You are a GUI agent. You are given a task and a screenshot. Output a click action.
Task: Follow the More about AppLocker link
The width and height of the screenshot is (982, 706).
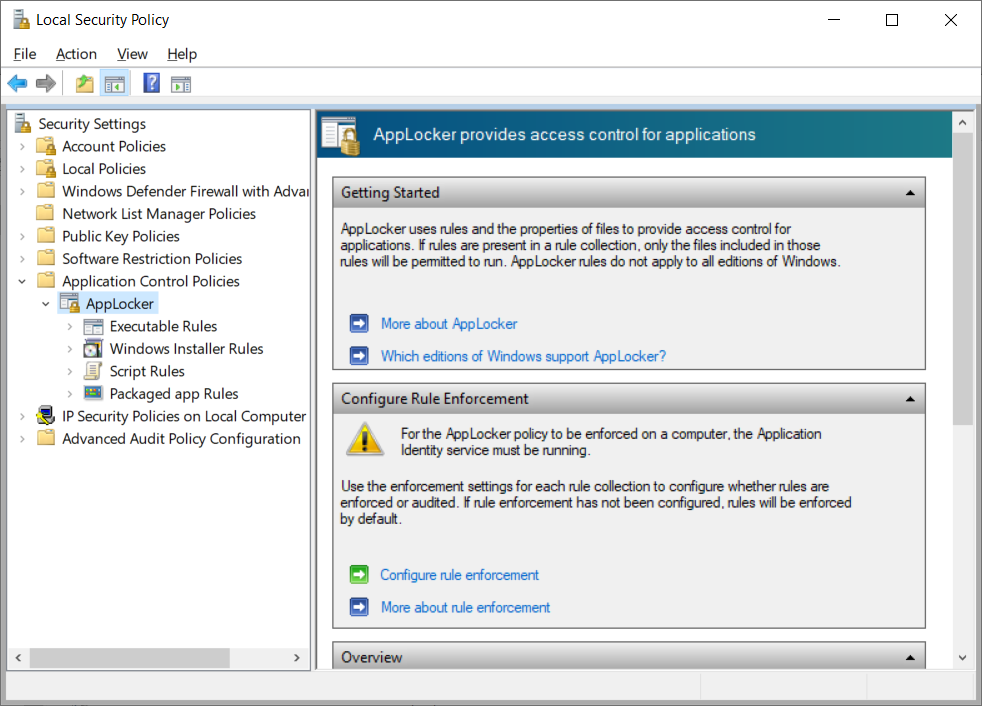coord(449,324)
